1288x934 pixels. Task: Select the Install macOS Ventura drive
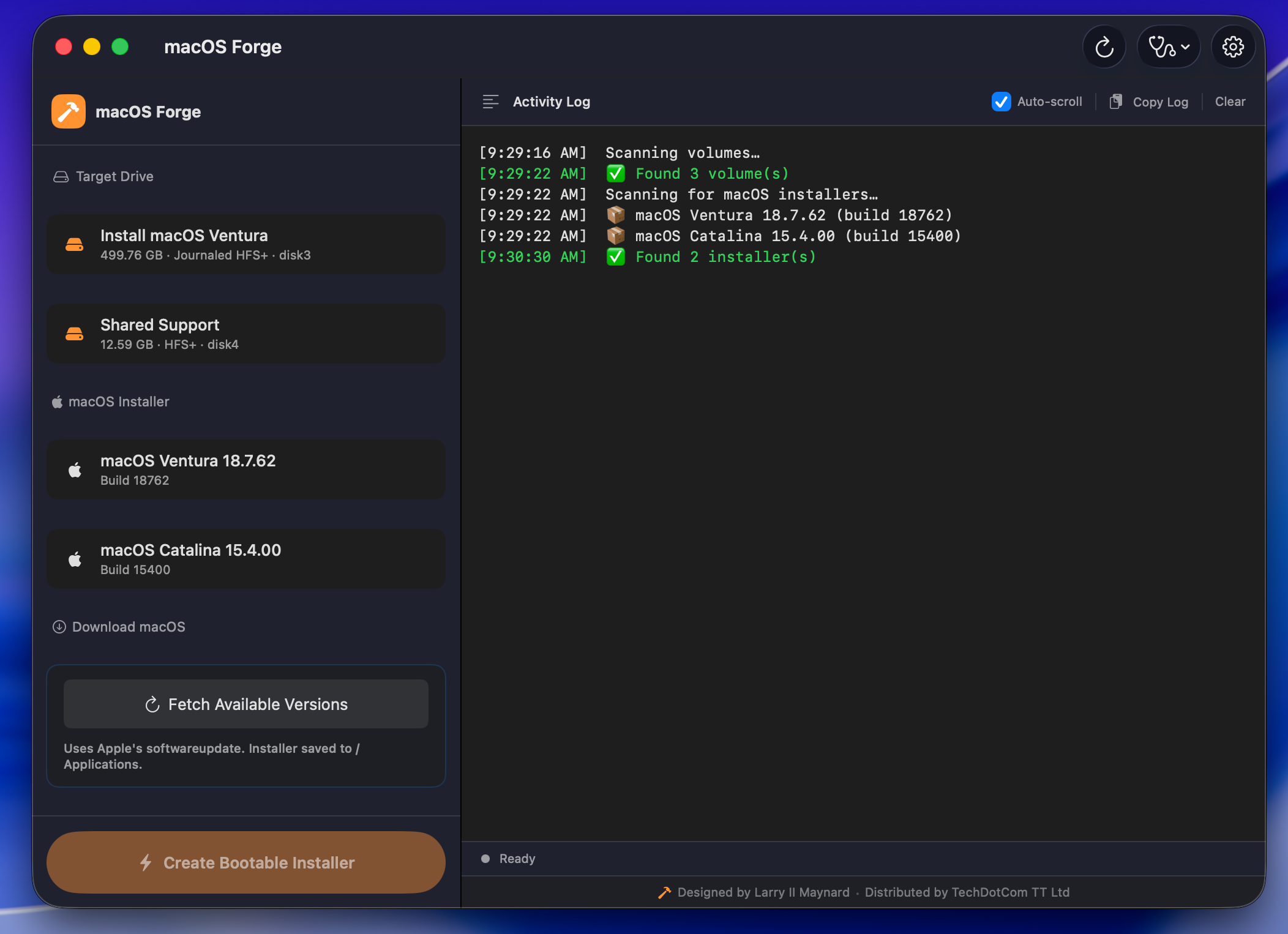pyautogui.click(x=246, y=244)
